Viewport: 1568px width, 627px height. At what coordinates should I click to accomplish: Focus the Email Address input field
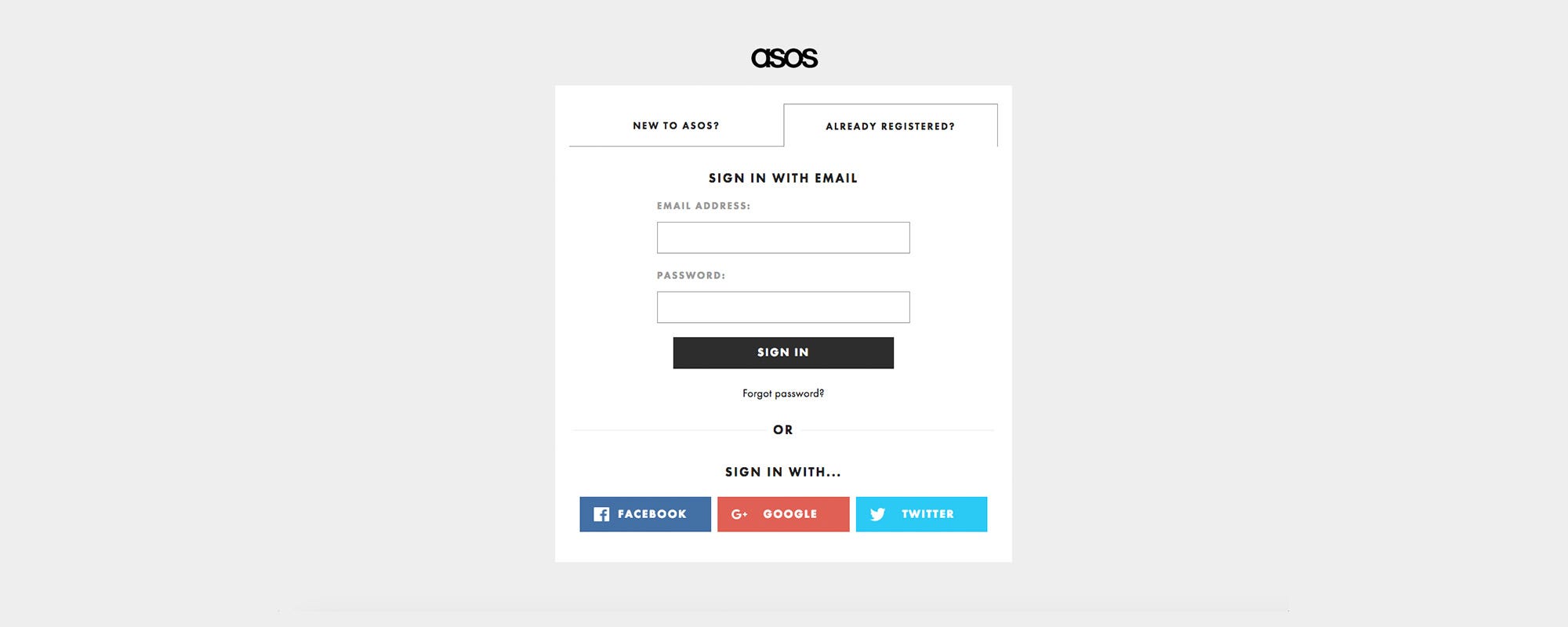[x=783, y=237]
